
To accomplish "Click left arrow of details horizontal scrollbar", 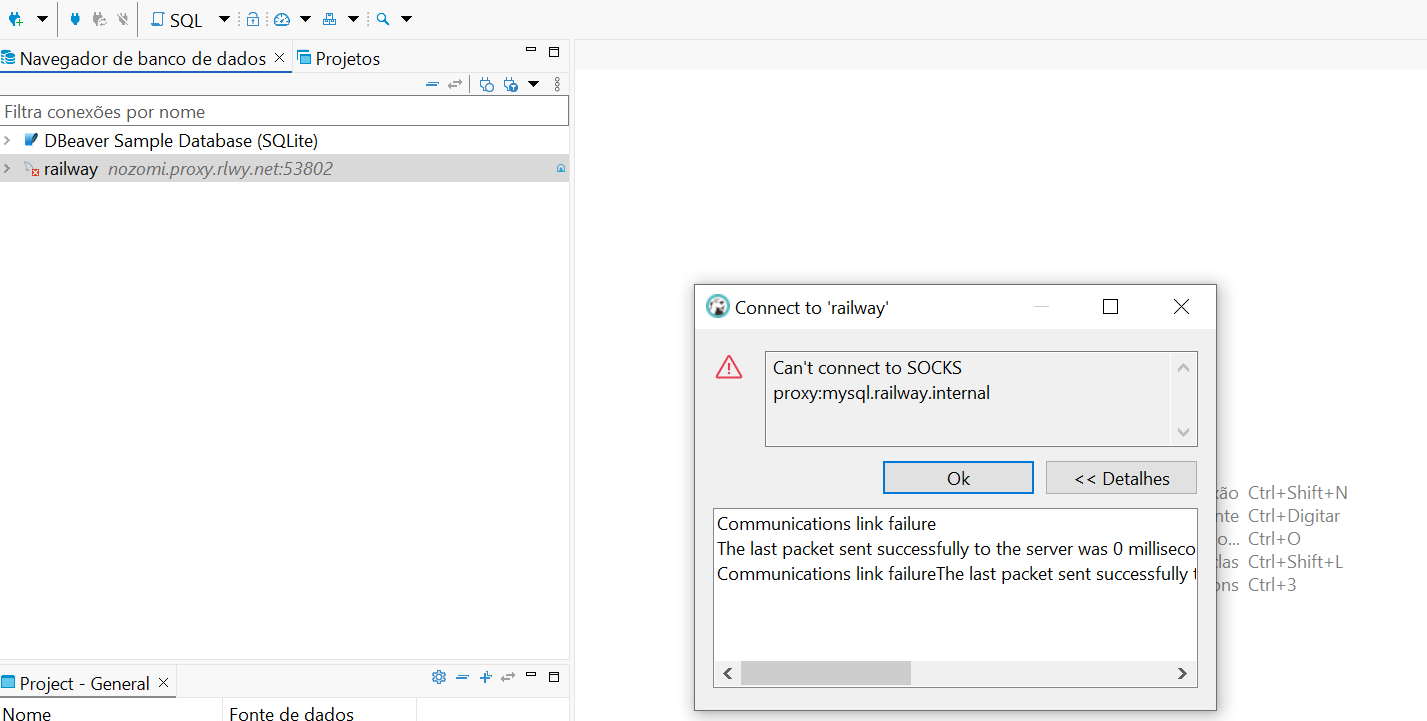I will [x=728, y=673].
